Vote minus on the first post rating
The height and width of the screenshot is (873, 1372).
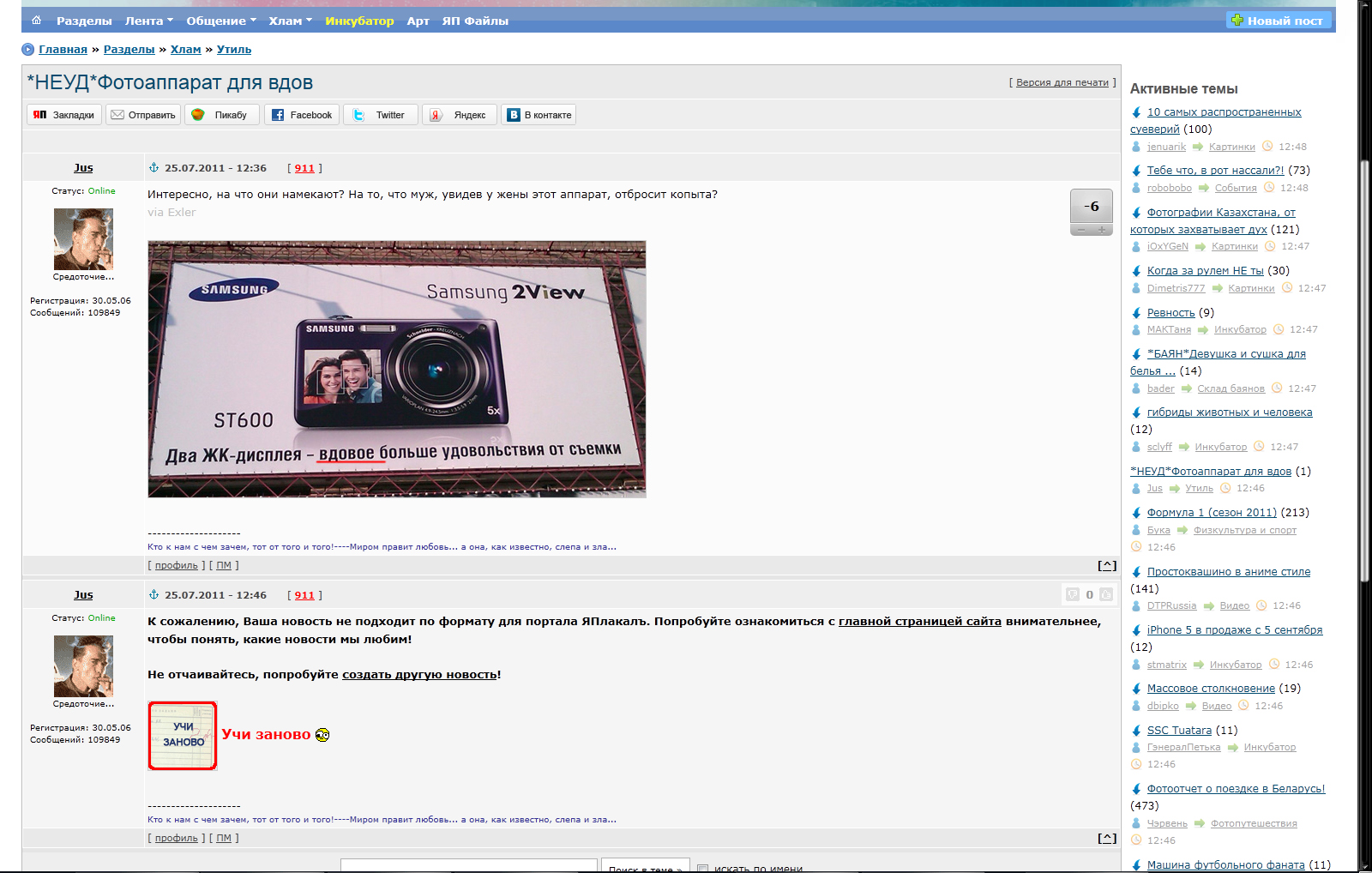click(x=1081, y=230)
